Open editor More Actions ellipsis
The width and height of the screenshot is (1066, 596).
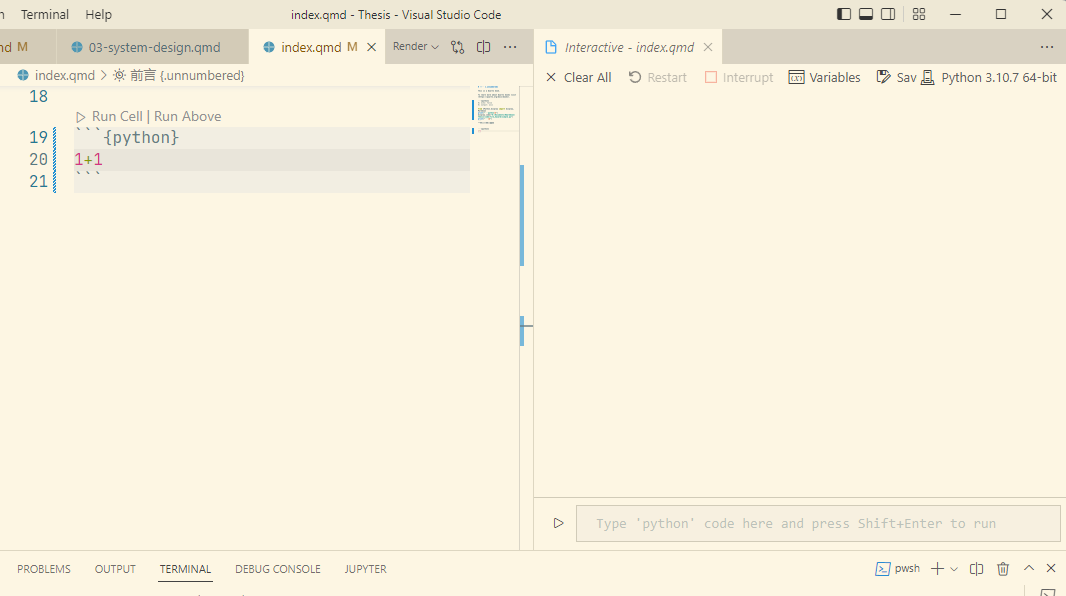click(510, 47)
